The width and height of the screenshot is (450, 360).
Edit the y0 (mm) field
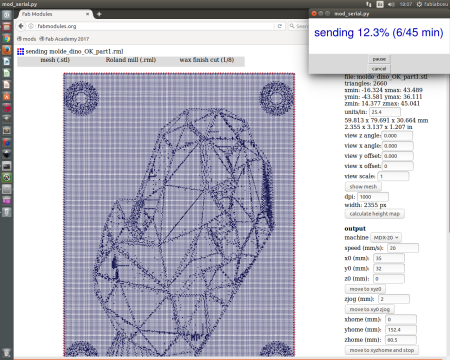tap(389, 268)
